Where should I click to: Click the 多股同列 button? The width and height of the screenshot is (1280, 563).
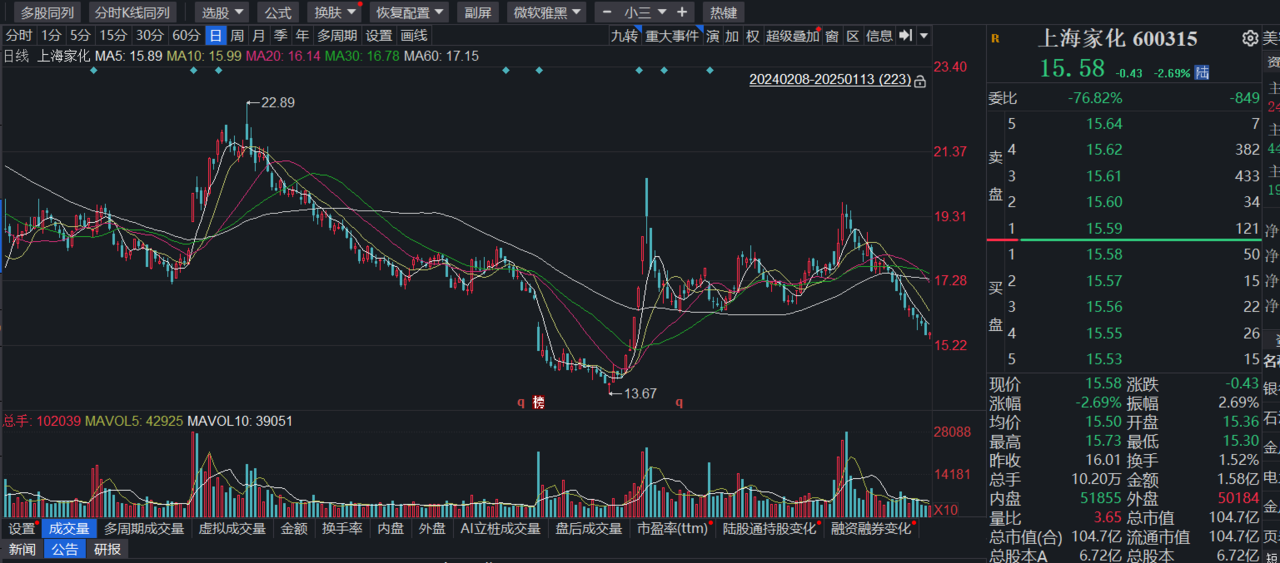point(48,12)
